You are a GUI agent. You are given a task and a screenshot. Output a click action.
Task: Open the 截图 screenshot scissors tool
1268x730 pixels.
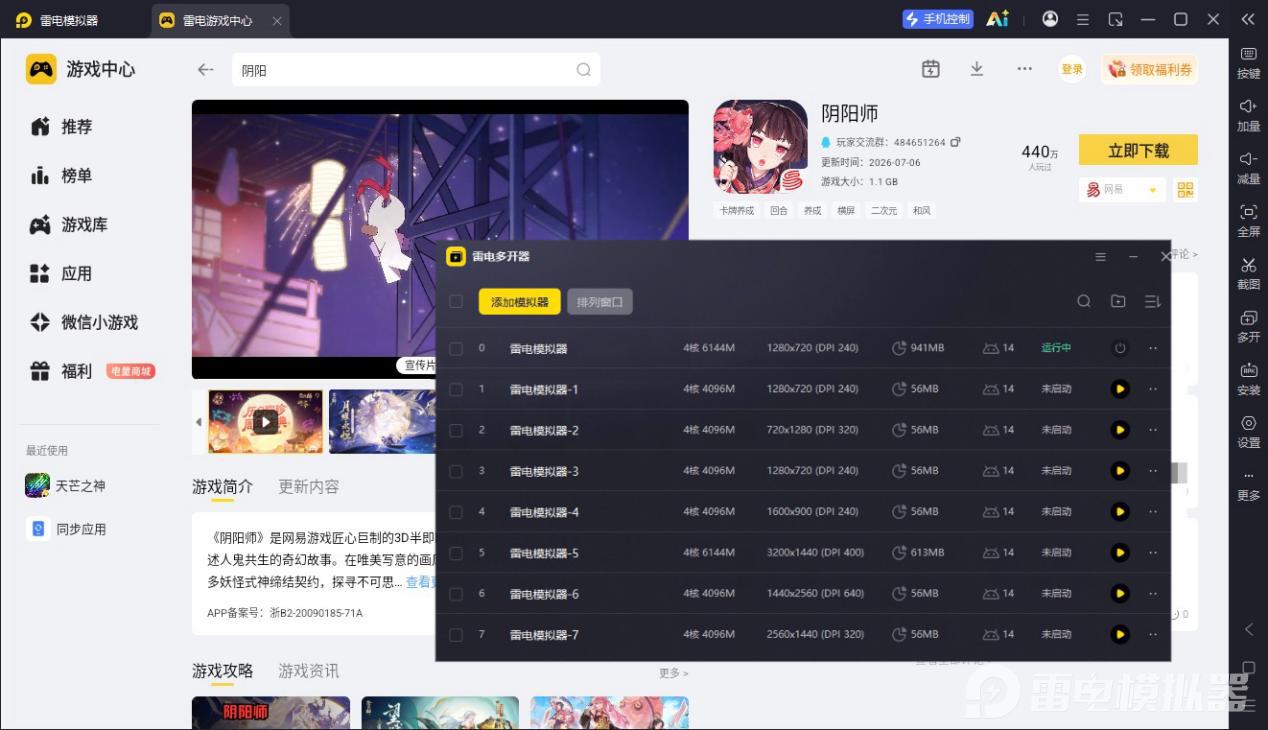[x=1248, y=272]
